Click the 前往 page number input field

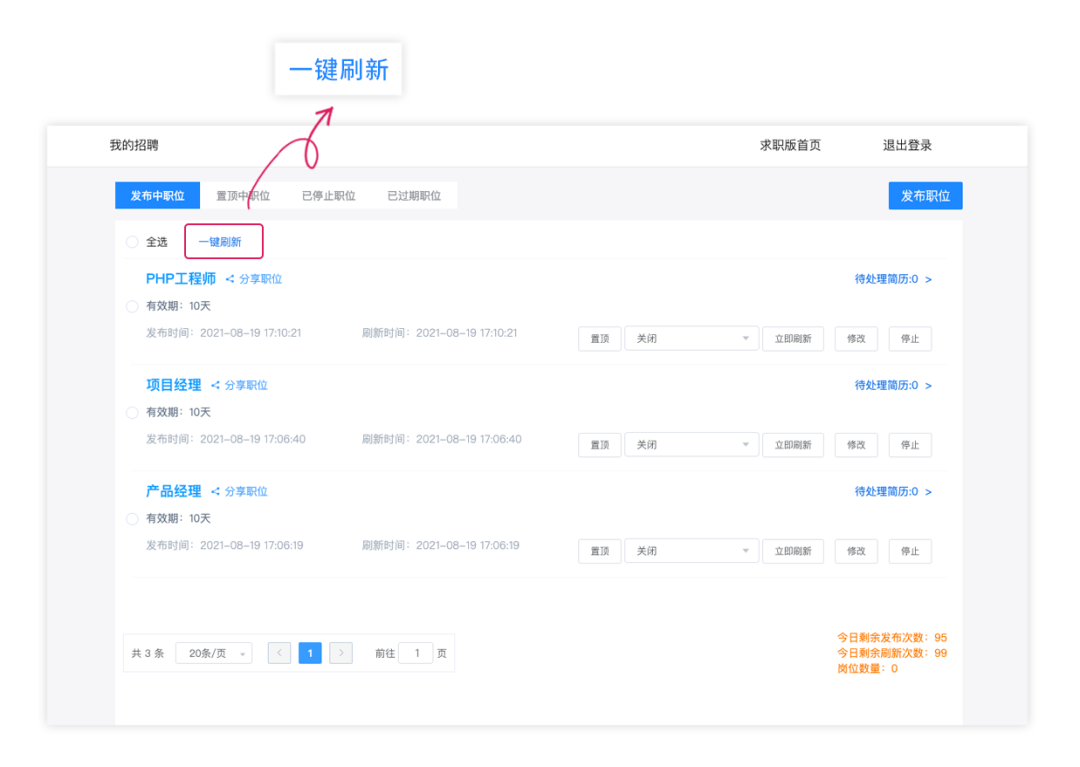(x=416, y=652)
